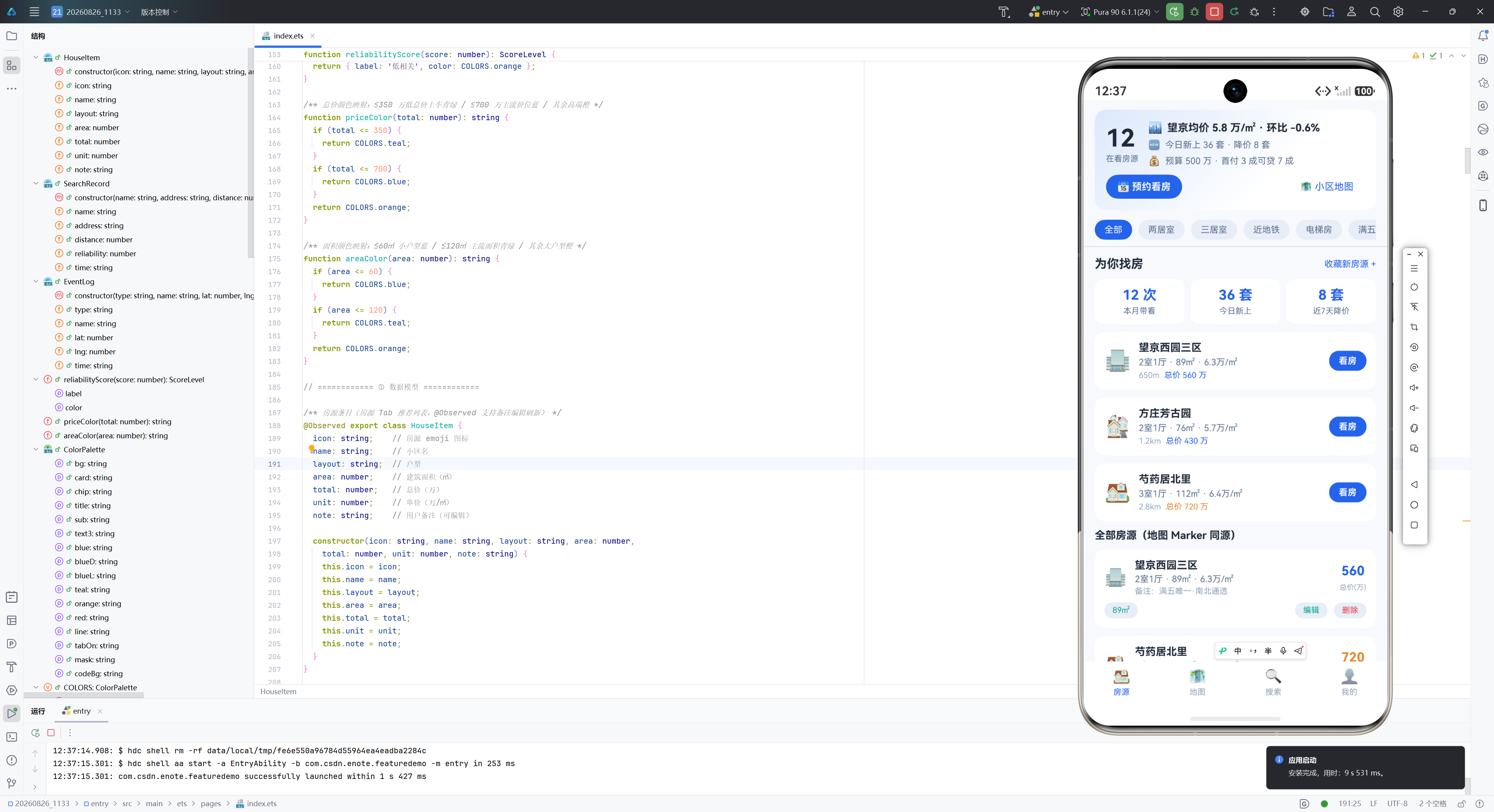Select the 两居室 filter chip
1494x812 pixels.
(x=1161, y=229)
